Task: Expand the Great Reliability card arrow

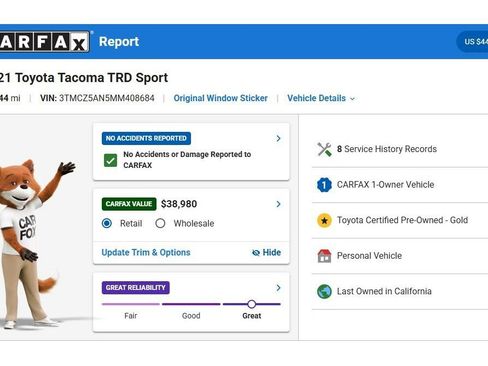Action: [278, 288]
